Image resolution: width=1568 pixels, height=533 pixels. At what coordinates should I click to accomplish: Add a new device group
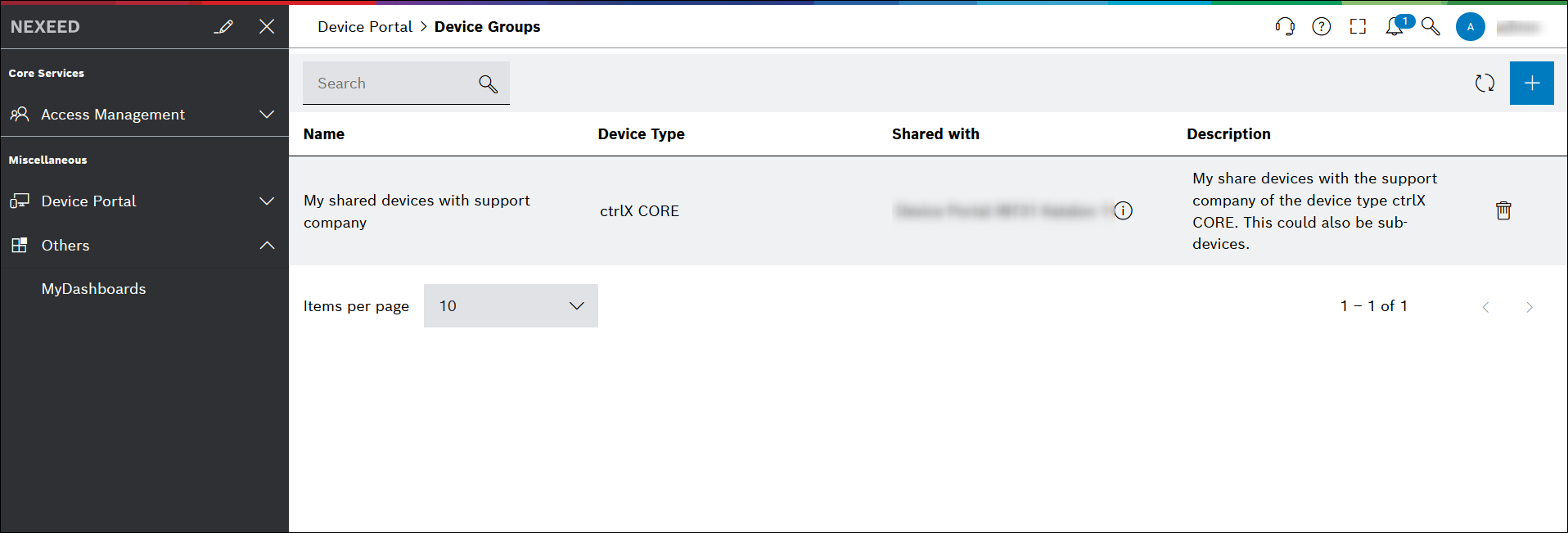[x=1531, y=84]
